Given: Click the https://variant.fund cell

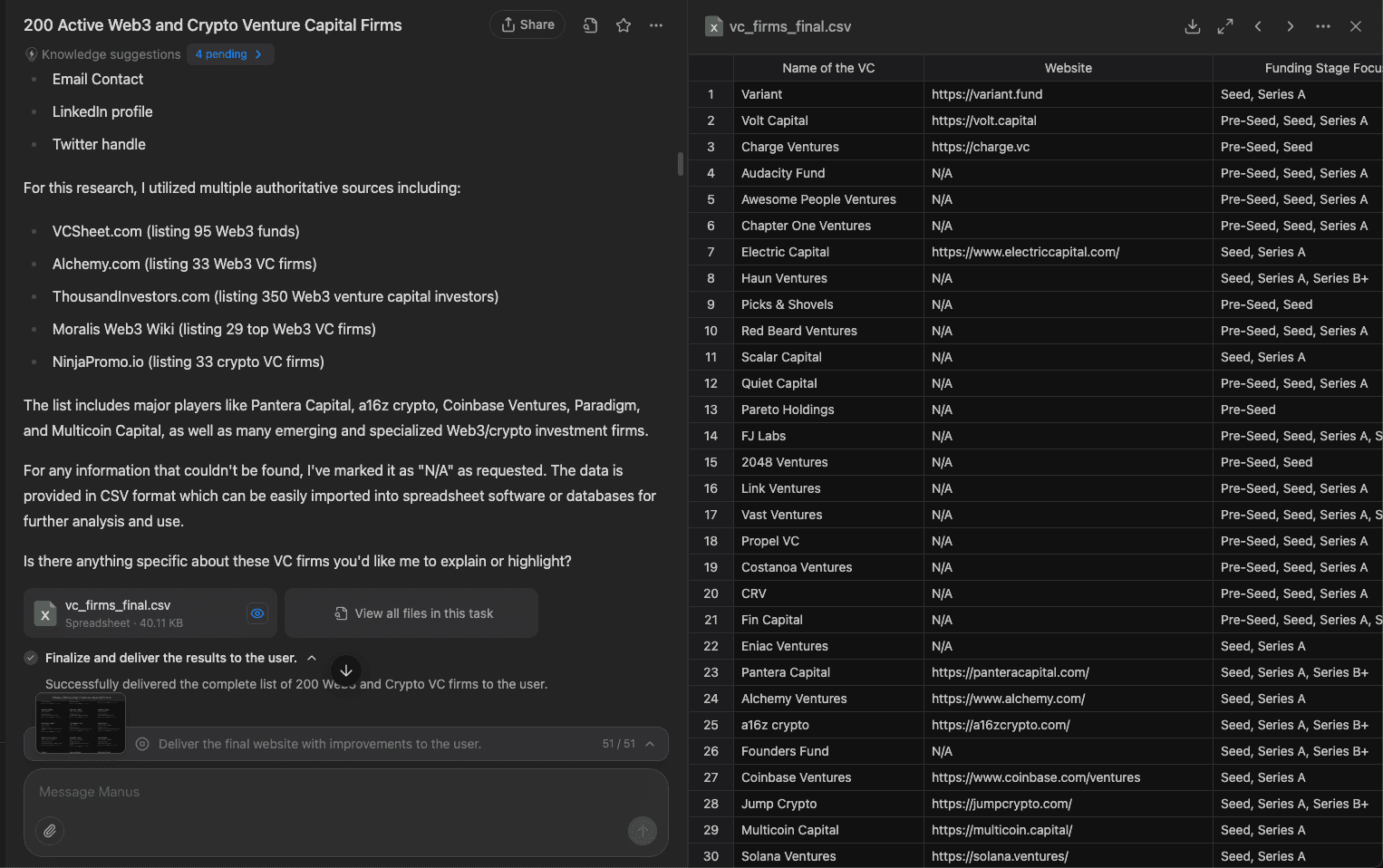Looking at the screenshot, I should (1069, 94).
